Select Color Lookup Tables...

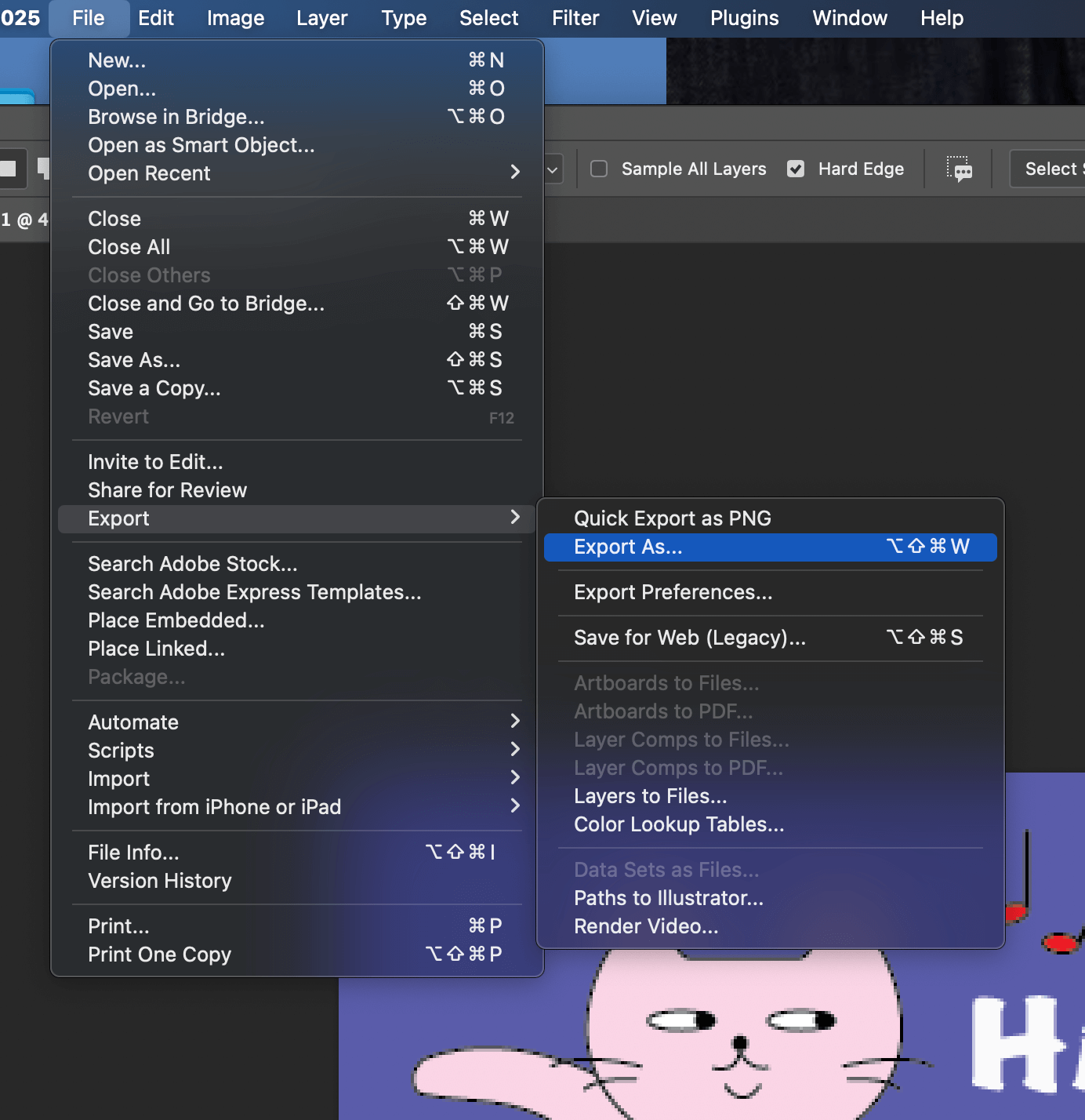click(x=770, y=824)
